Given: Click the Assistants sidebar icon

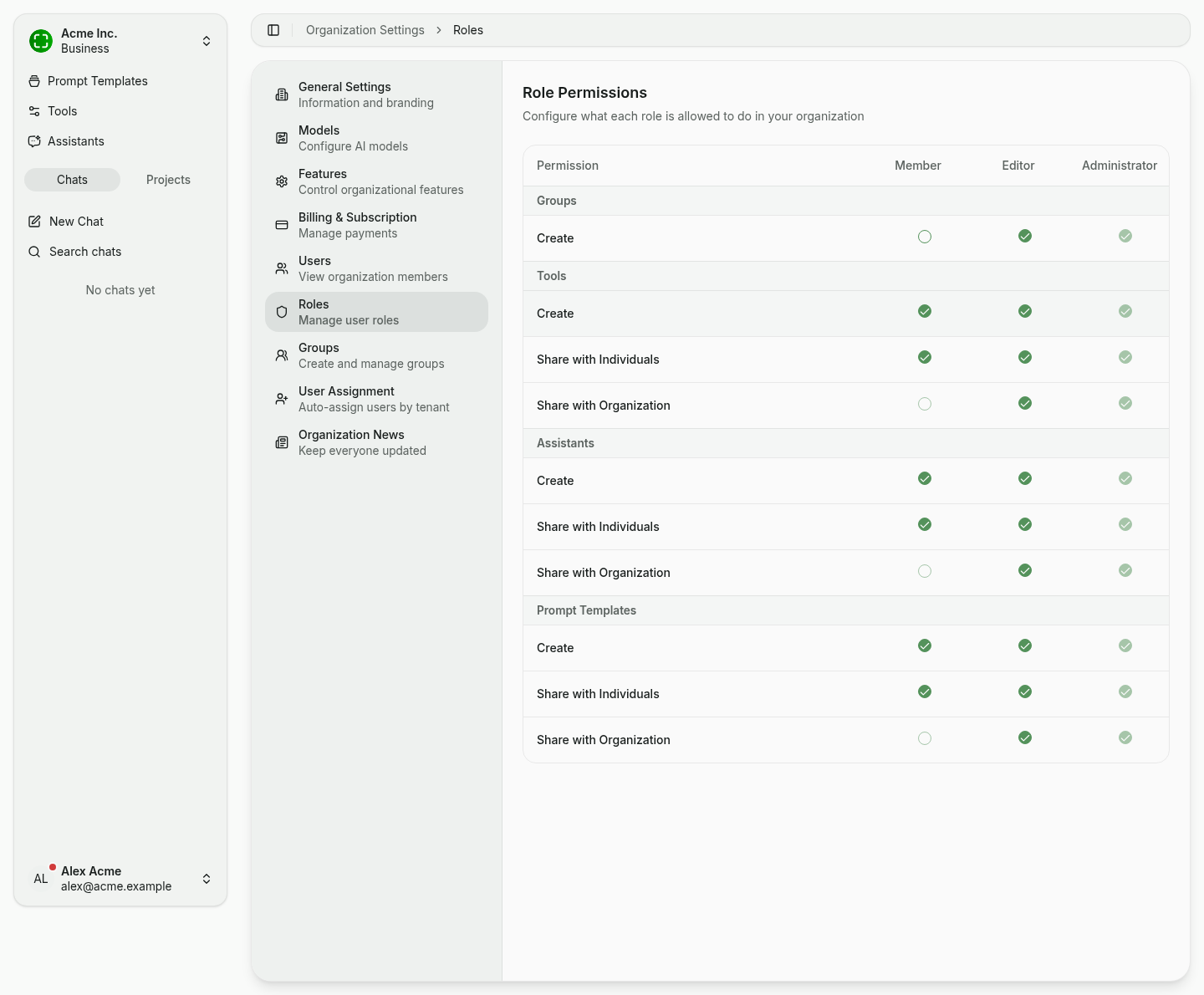Looking at the screenshot, I should point(34,141).
